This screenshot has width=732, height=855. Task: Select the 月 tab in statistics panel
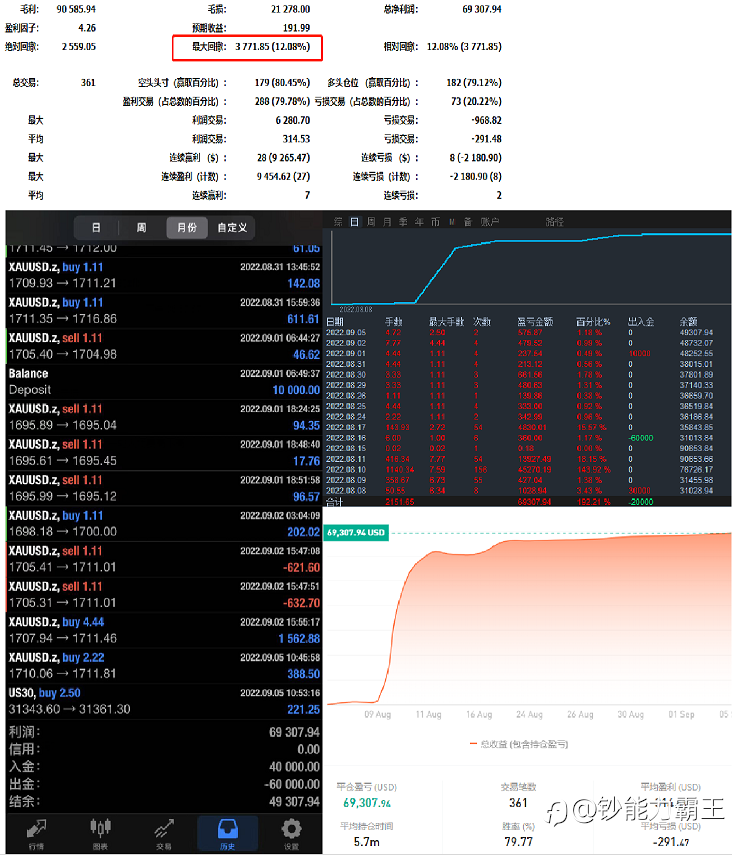click(387, 221)
